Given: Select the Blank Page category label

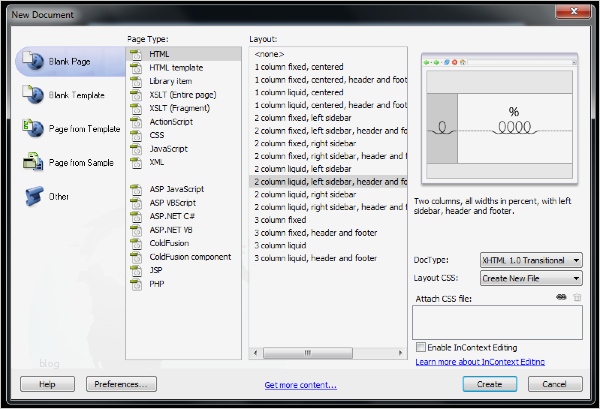Looking at the screenshot, I should (x=69, y=61).
